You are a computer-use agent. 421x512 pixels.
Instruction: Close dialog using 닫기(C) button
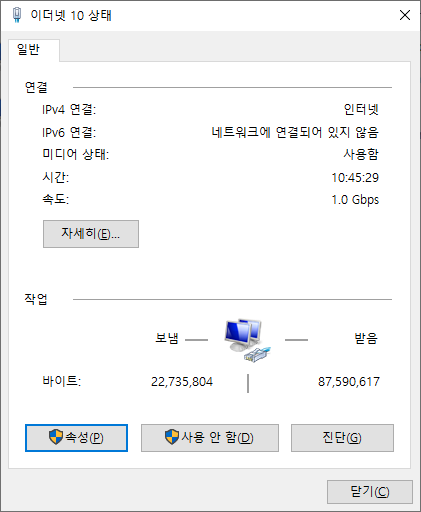click(370, 492)
